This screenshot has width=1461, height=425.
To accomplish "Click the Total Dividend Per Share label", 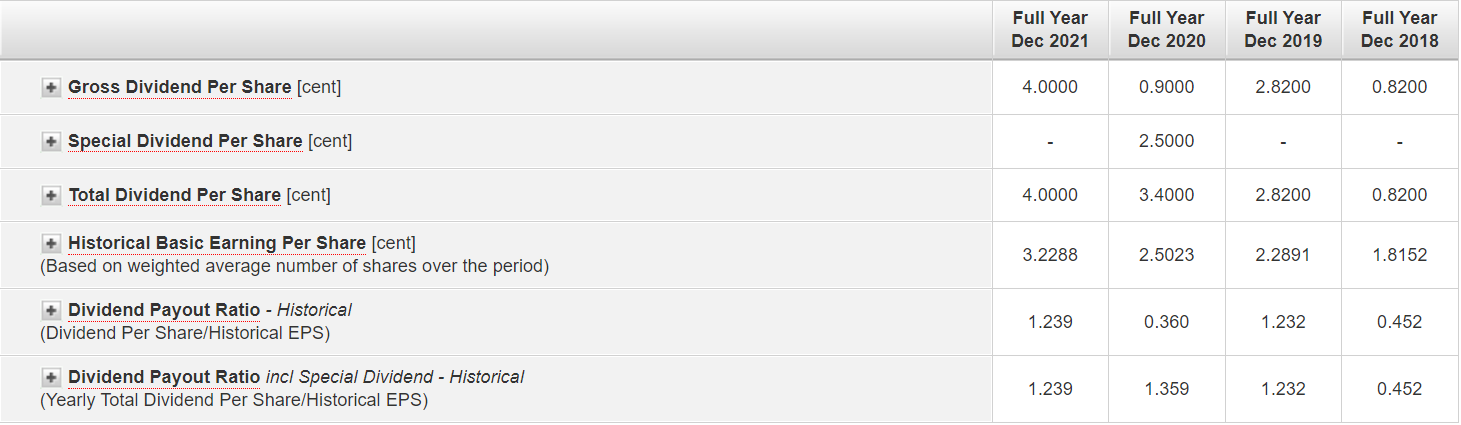I will tap(174, 195).
